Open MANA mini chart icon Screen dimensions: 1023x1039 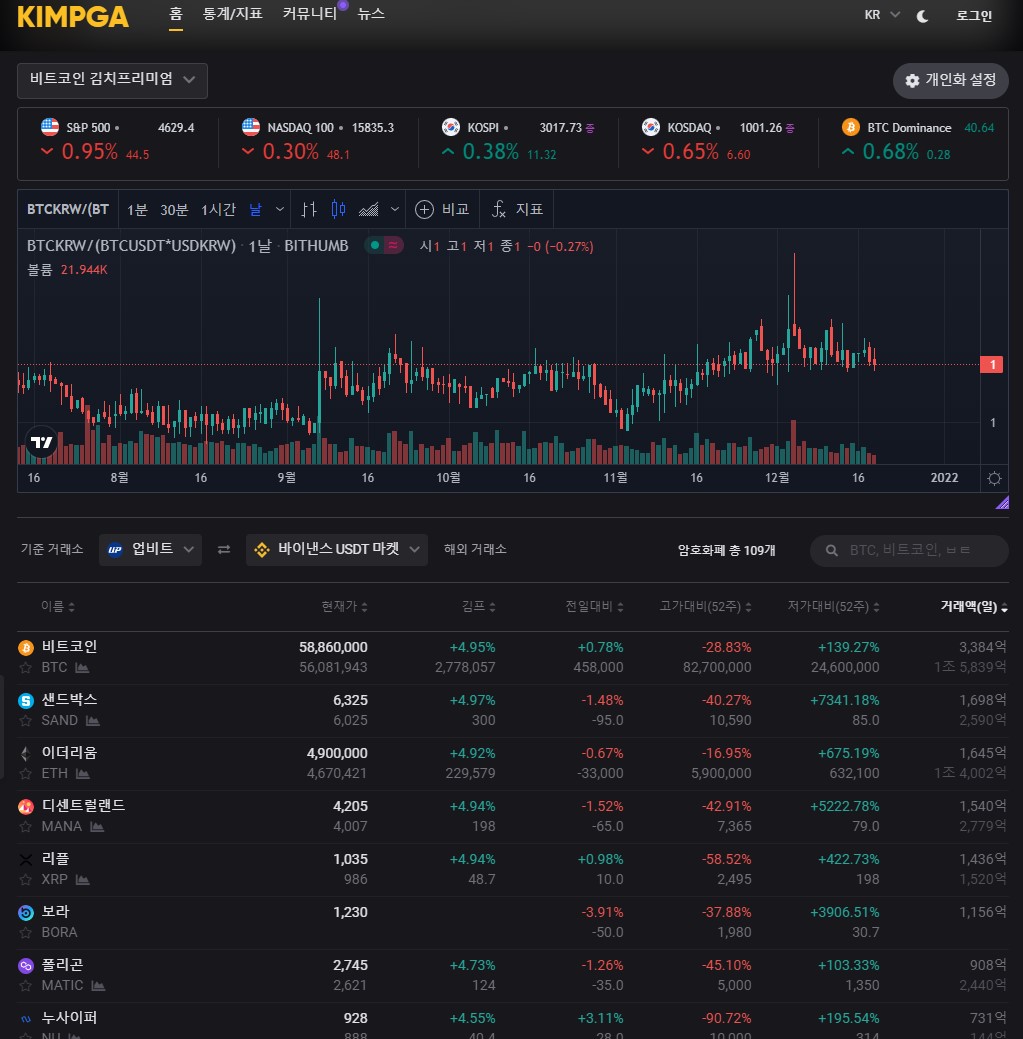click(97, 826)
